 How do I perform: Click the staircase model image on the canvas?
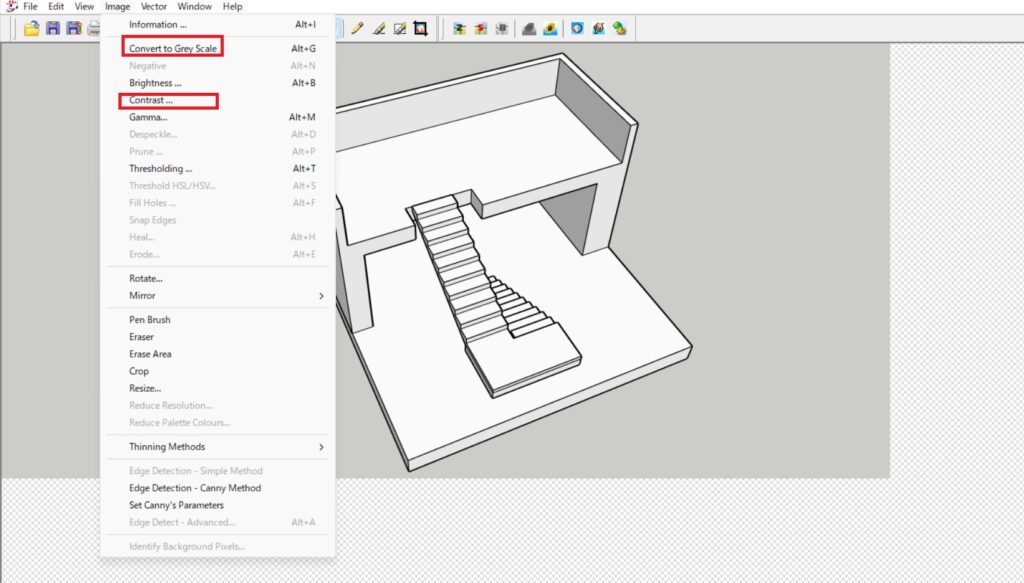point(513,261)
